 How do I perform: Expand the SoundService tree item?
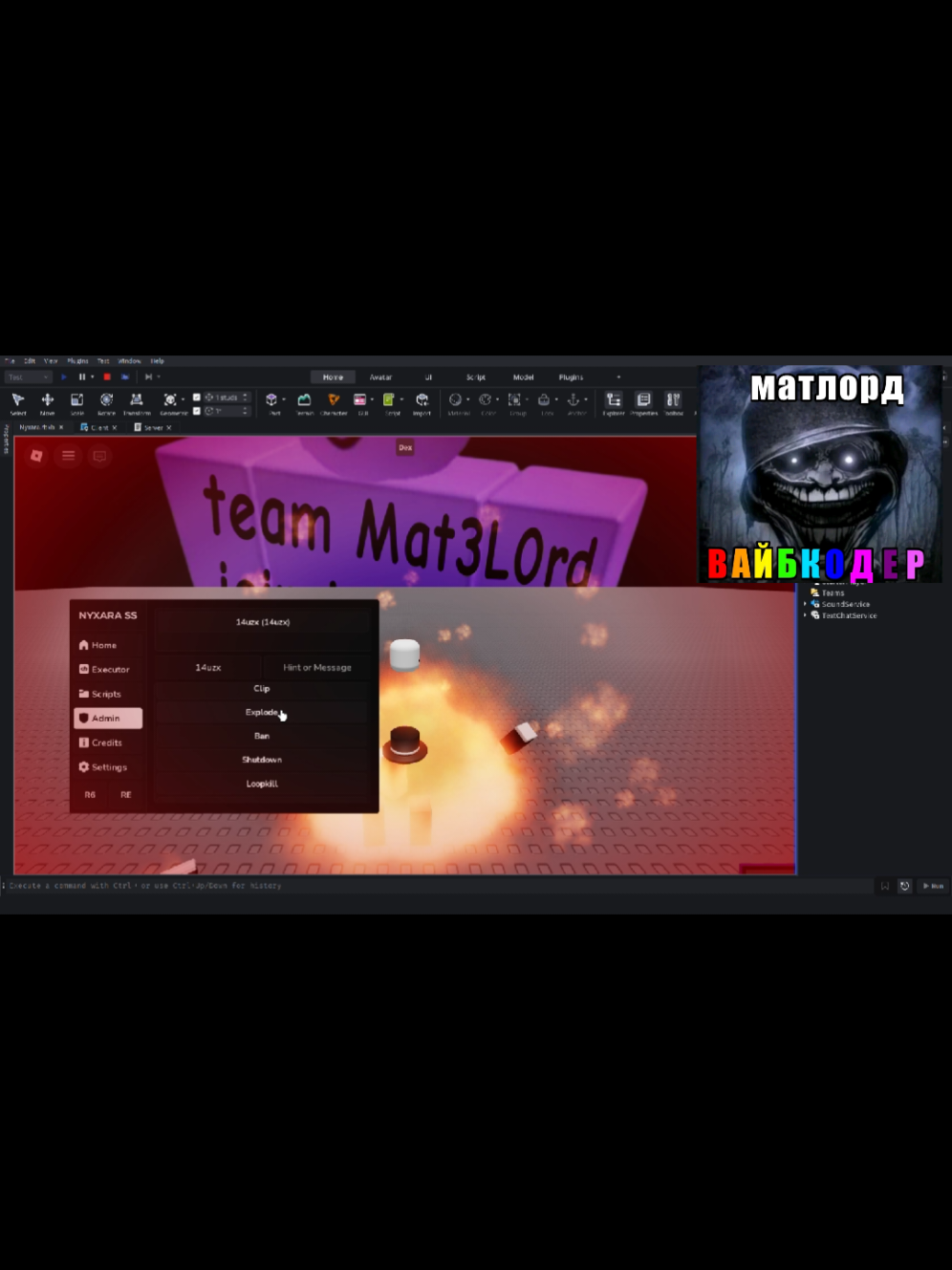pyautogui.click(x=806, y=604)
